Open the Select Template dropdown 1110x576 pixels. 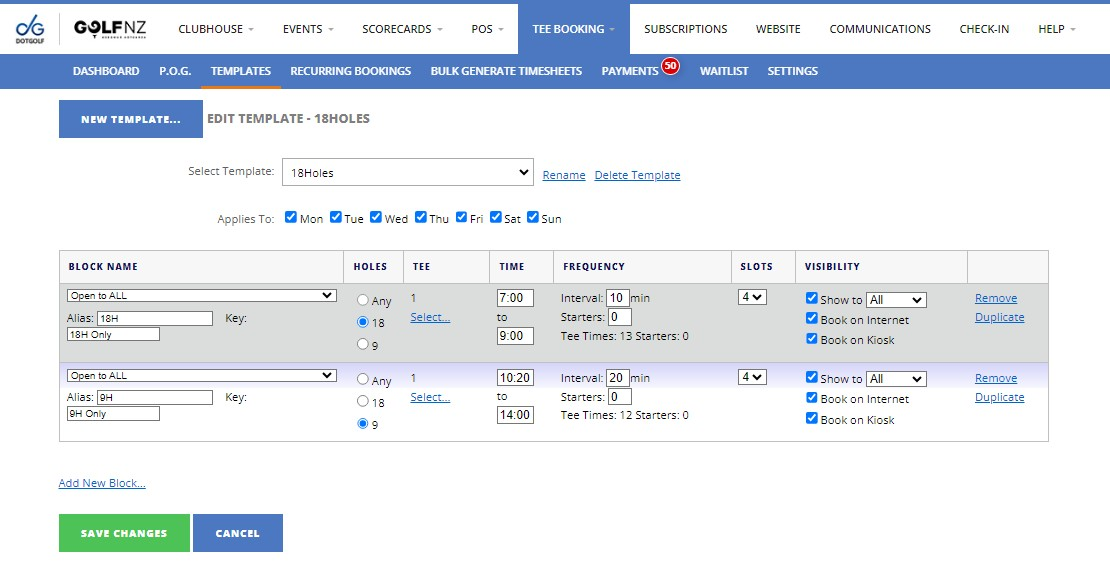pos(407,173)
